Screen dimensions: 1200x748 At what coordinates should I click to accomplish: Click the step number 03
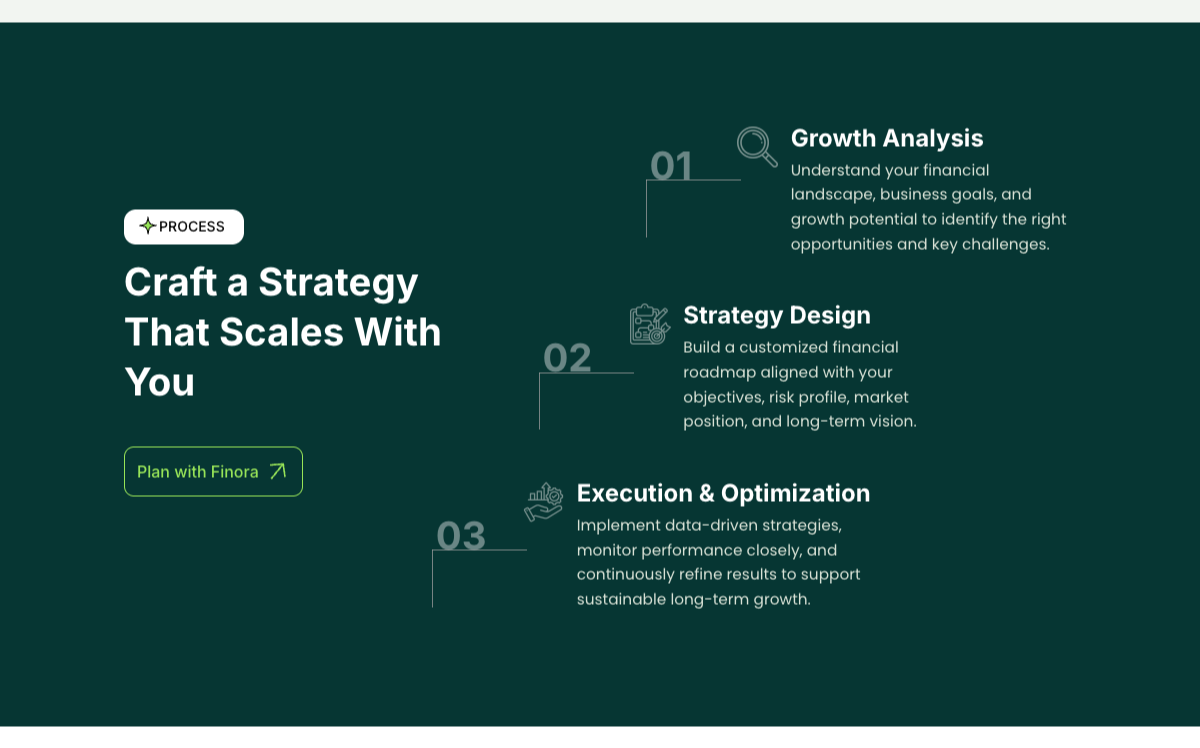click(461, 536)
